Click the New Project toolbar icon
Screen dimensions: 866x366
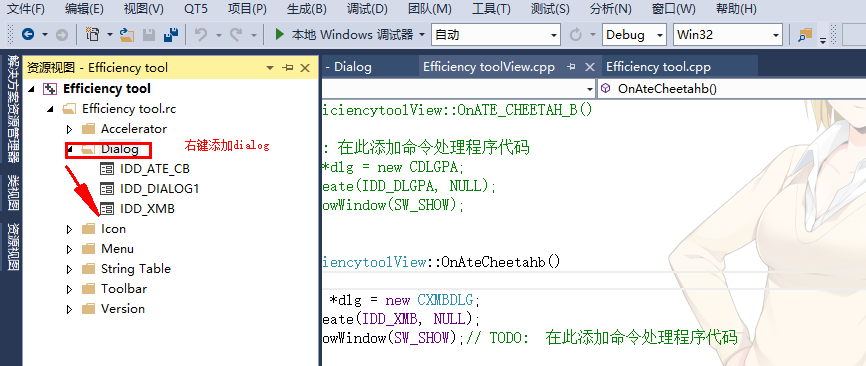pyautogui.click(x=93, y=34)
